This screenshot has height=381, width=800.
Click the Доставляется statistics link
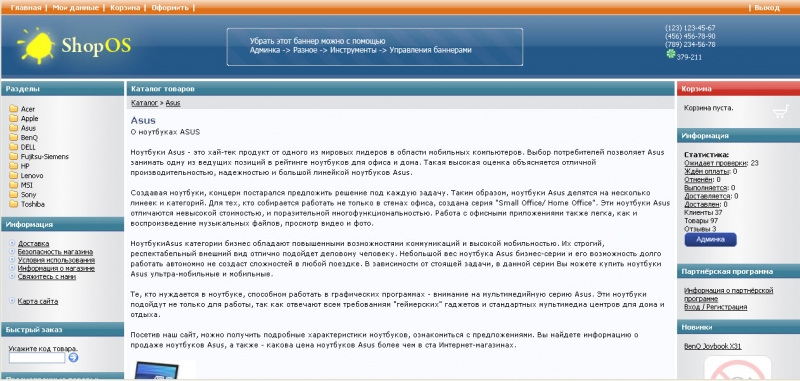coord(708,196)
